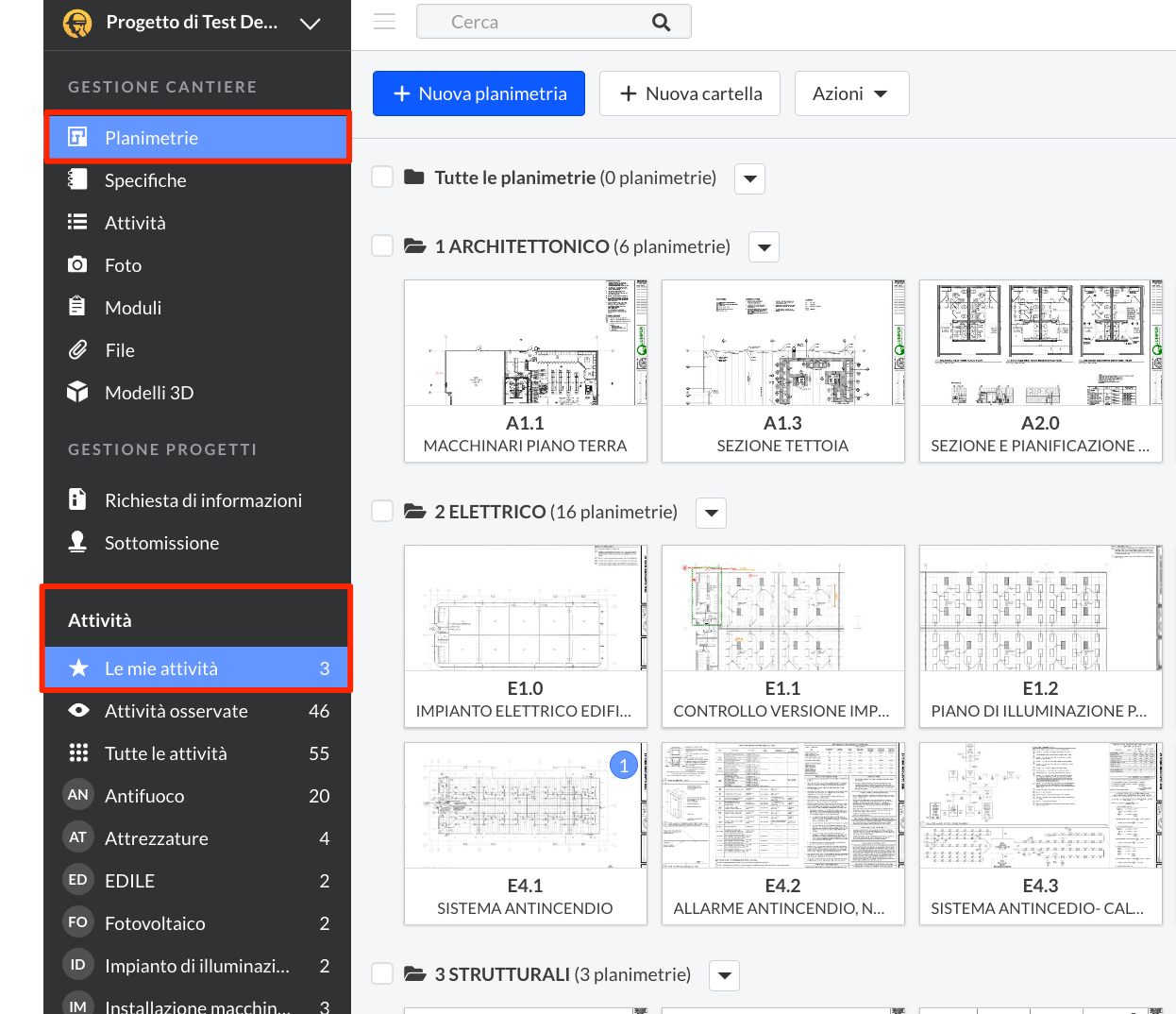
Task: Click the Attività osservate eye icon
Action: (x=78, y=710)
